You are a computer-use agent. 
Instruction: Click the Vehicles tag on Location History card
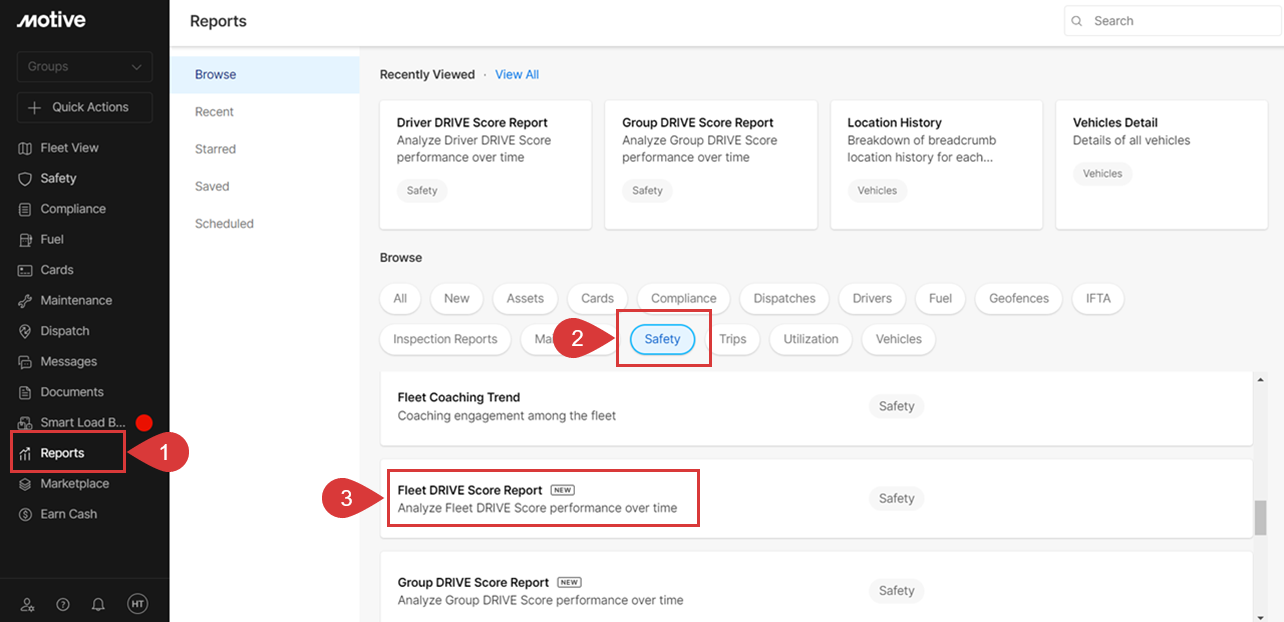pos(877,191)
